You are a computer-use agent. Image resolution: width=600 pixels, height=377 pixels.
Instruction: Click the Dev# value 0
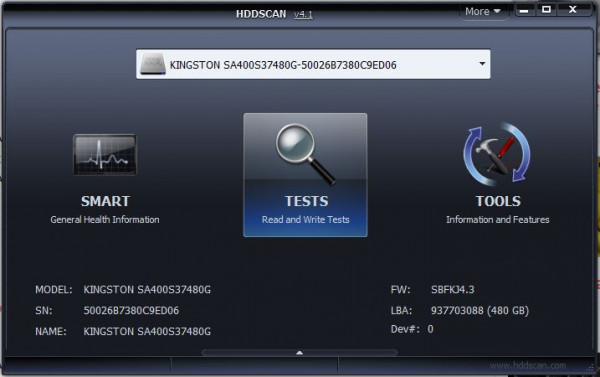(x=430, y=329)
